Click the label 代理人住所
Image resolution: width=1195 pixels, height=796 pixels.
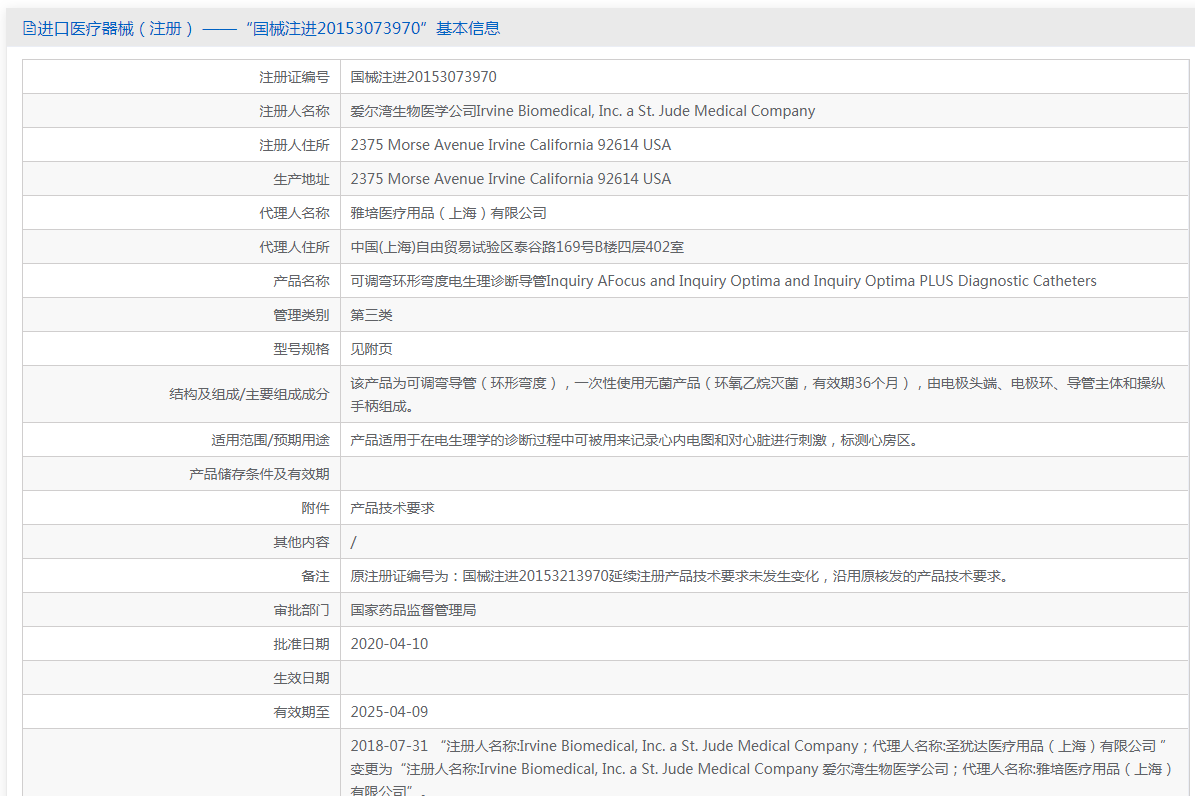294,247
